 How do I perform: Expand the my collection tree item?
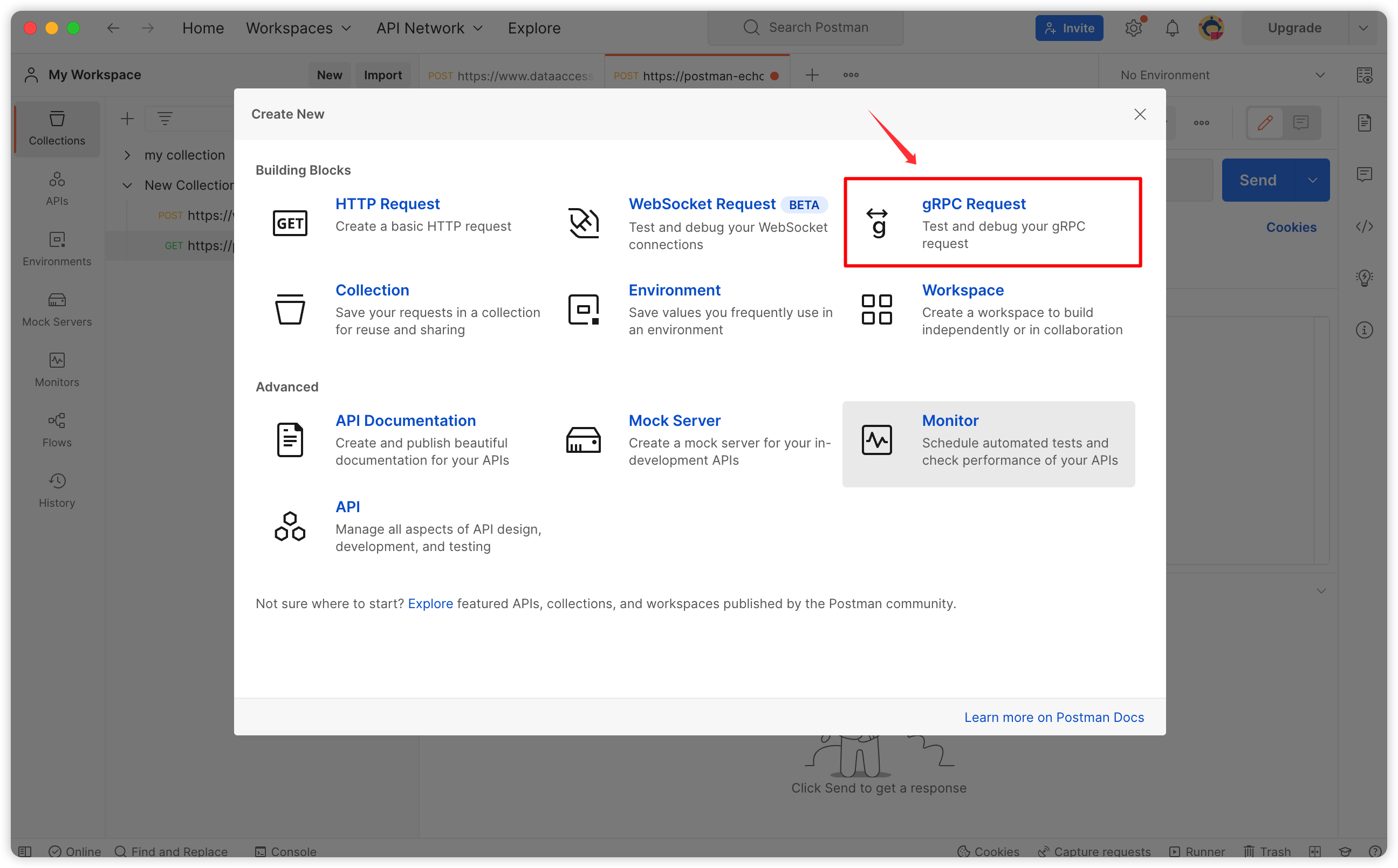coord(127,155)
